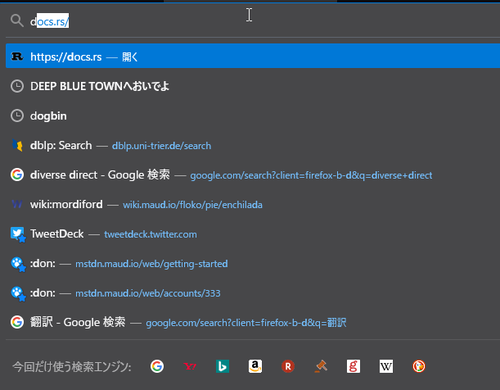Click the paw icon beside getting-started

click(x=18, y=264)
